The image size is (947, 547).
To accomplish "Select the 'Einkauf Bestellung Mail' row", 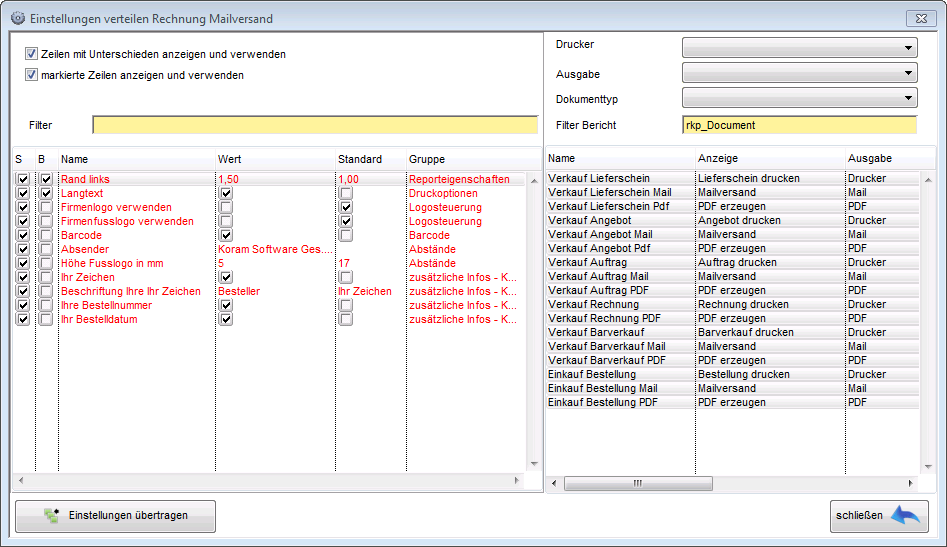I will 733,389.
